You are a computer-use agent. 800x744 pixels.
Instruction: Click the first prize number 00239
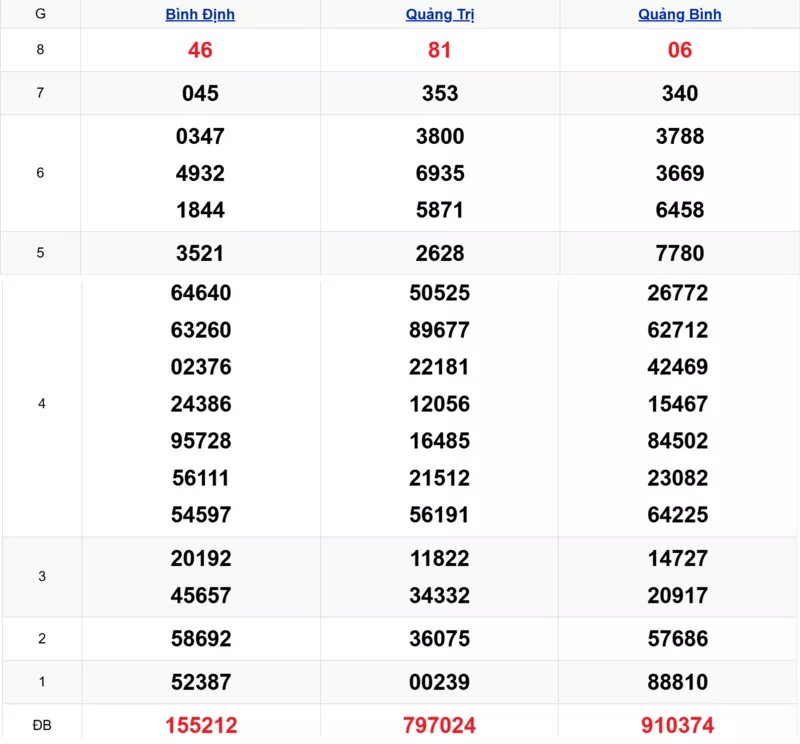[x=440, y=682]
